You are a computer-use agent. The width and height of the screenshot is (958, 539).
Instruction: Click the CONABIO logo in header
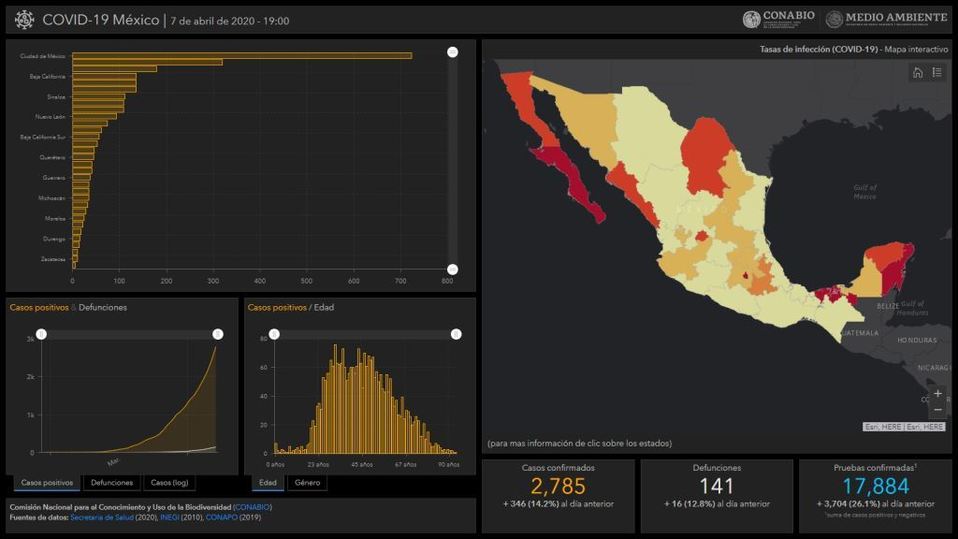click(779, 19)
